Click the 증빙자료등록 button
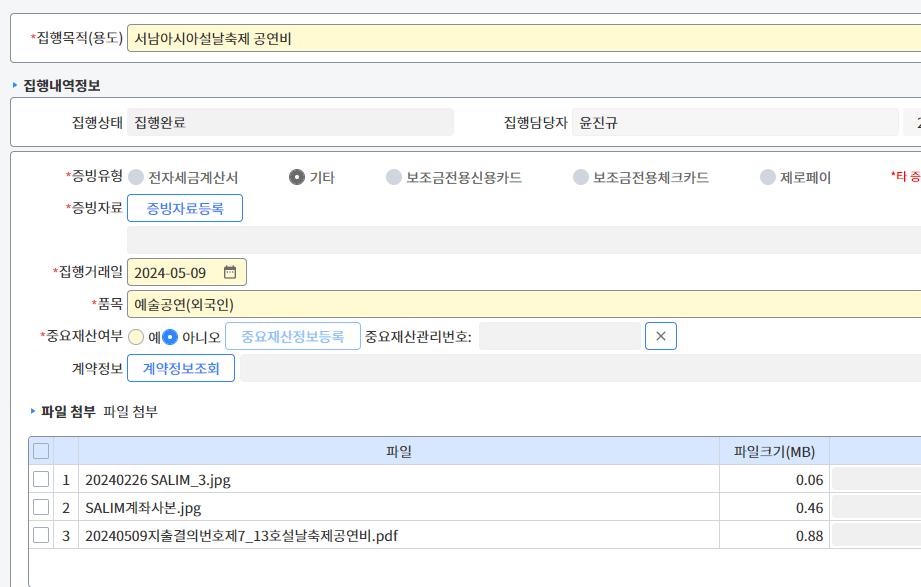Viewport: 921px width, 587px height. point(185,208)
